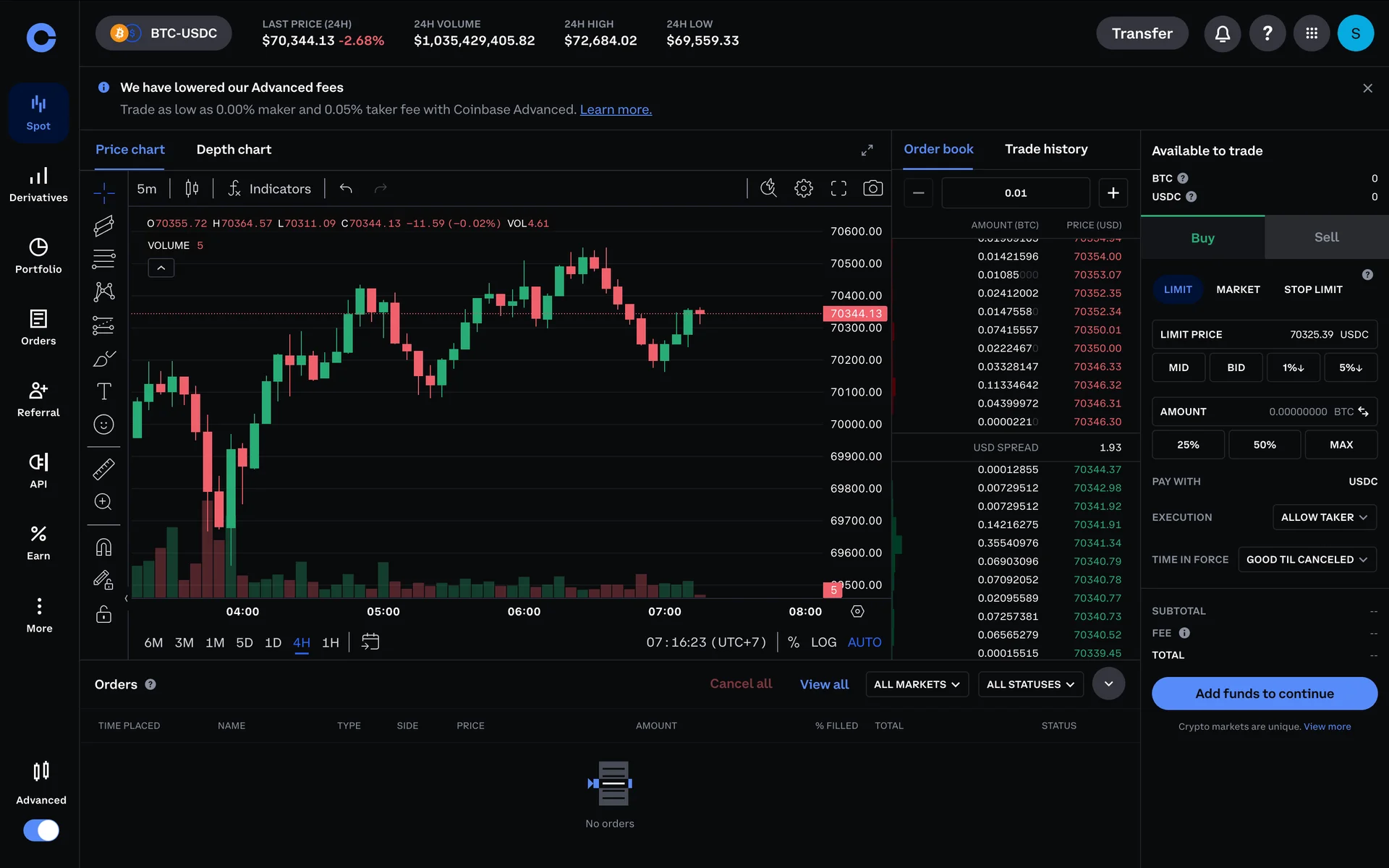Switch to the Depth chart tab
The height and width of the screenshot is (868, 1389).
point(234,150)
